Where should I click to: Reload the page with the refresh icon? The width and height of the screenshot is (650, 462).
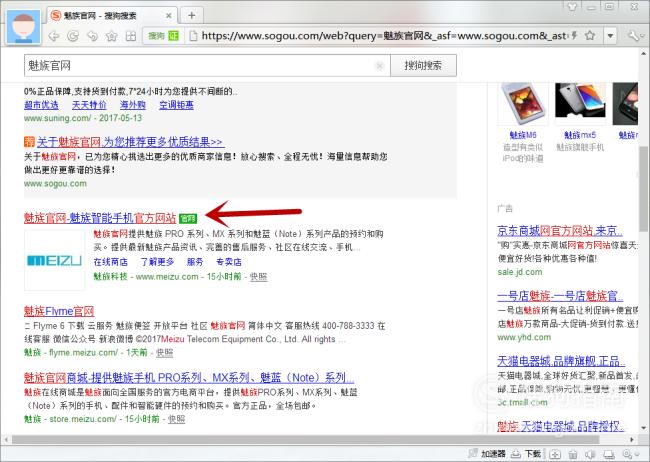pyautogui.click(x=73, y=36)
